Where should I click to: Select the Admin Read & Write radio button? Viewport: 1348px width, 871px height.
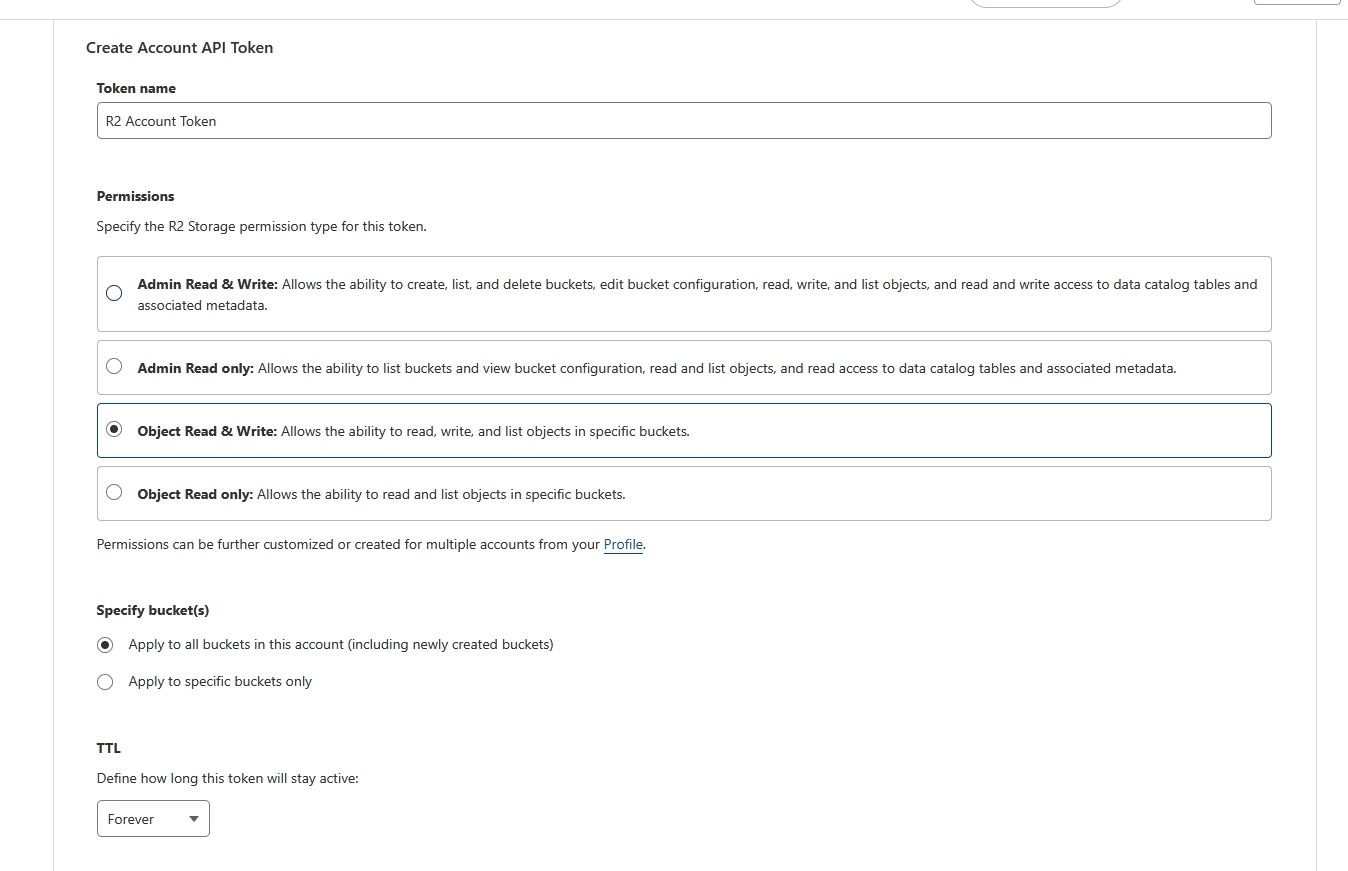click(114, 293)
